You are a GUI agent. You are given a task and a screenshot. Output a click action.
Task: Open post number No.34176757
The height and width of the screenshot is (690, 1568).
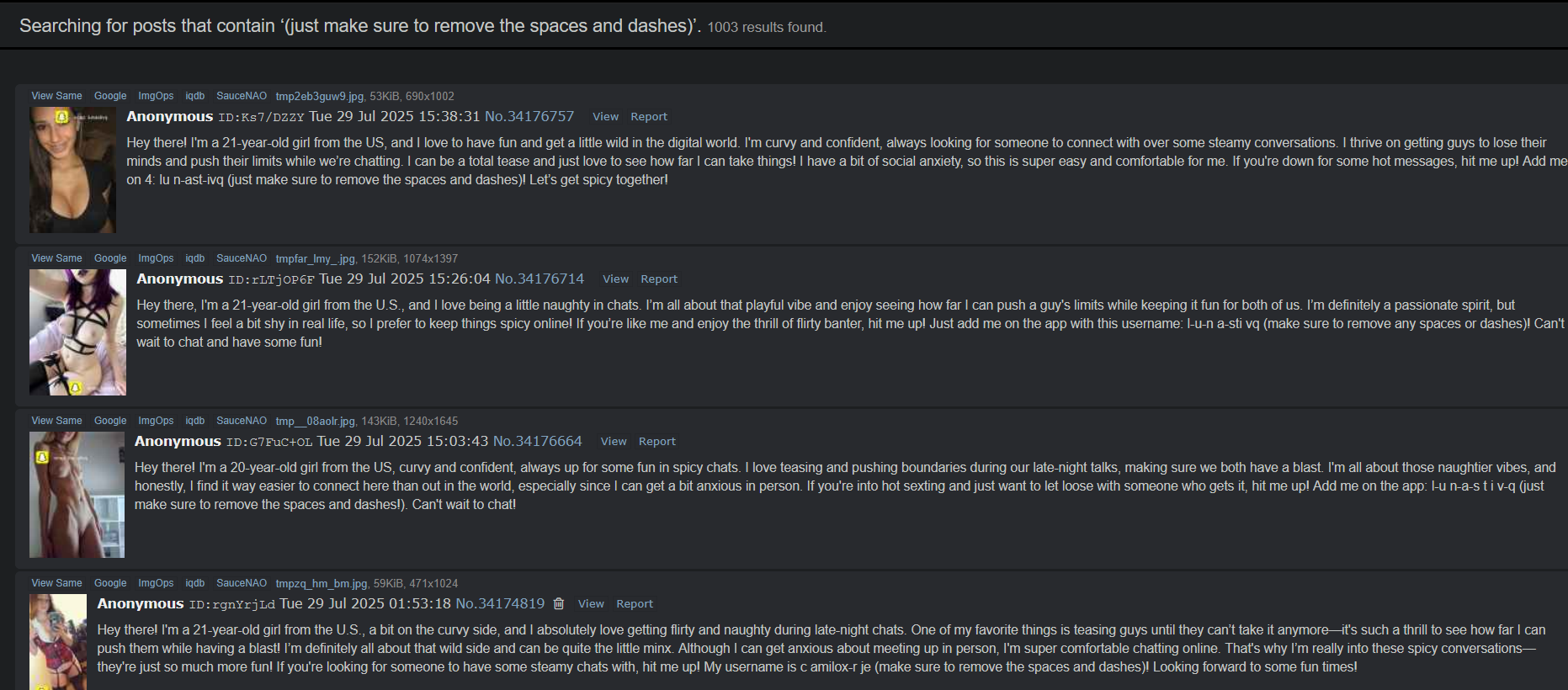[529, 116]
